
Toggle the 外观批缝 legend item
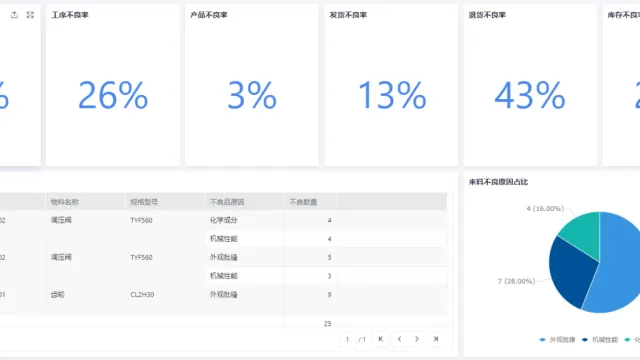tap(557, 340)
